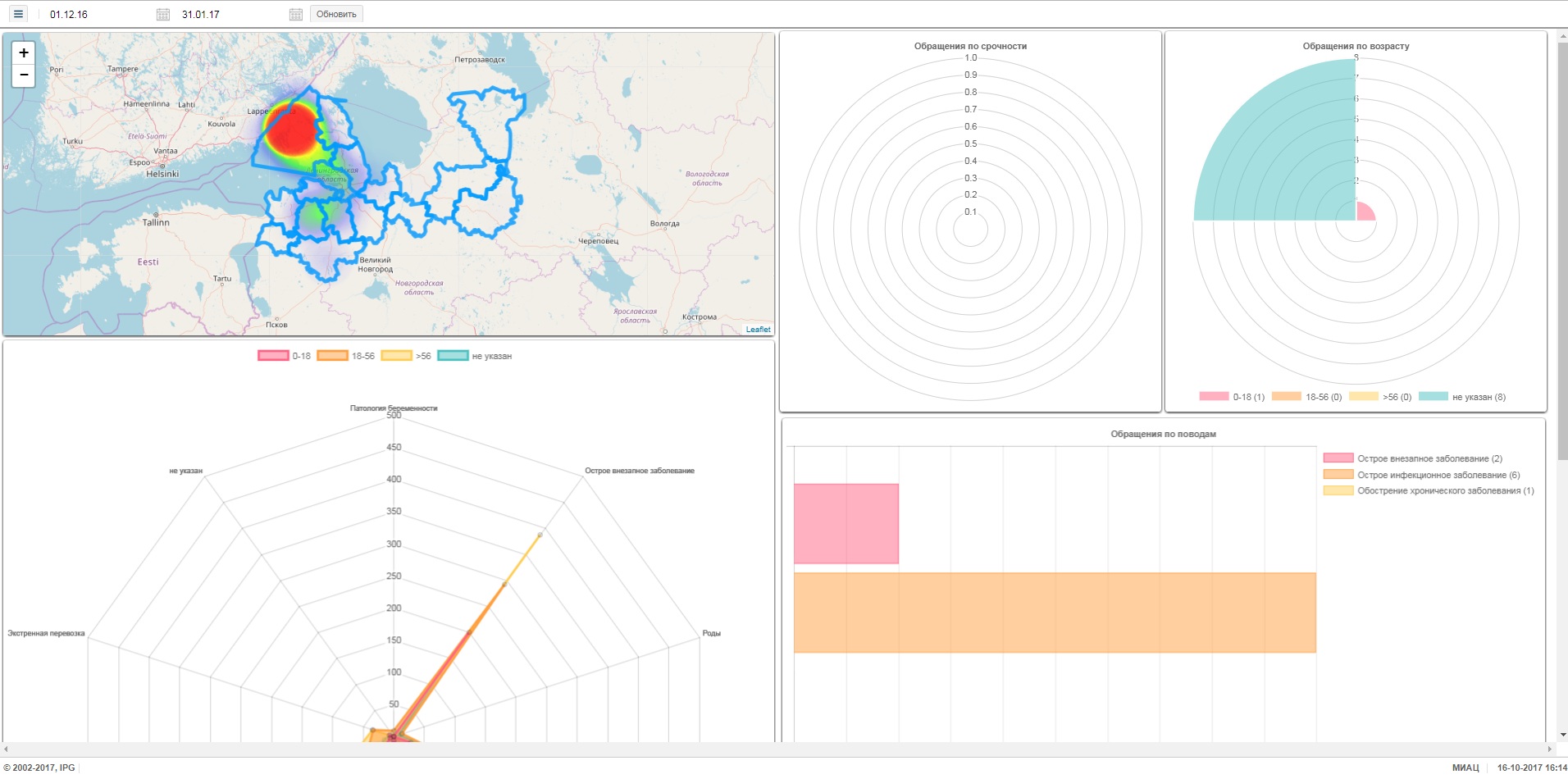This screenshot has height=779, width=1568.
Task: Click the pink bar in Обращения по поводам
Action: point(846,523)
